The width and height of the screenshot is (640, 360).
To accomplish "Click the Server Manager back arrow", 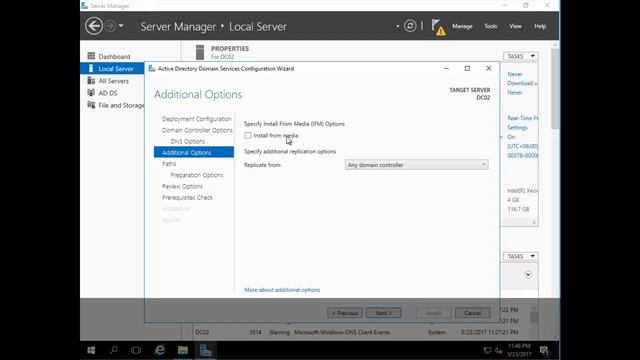I will [94, 26].
